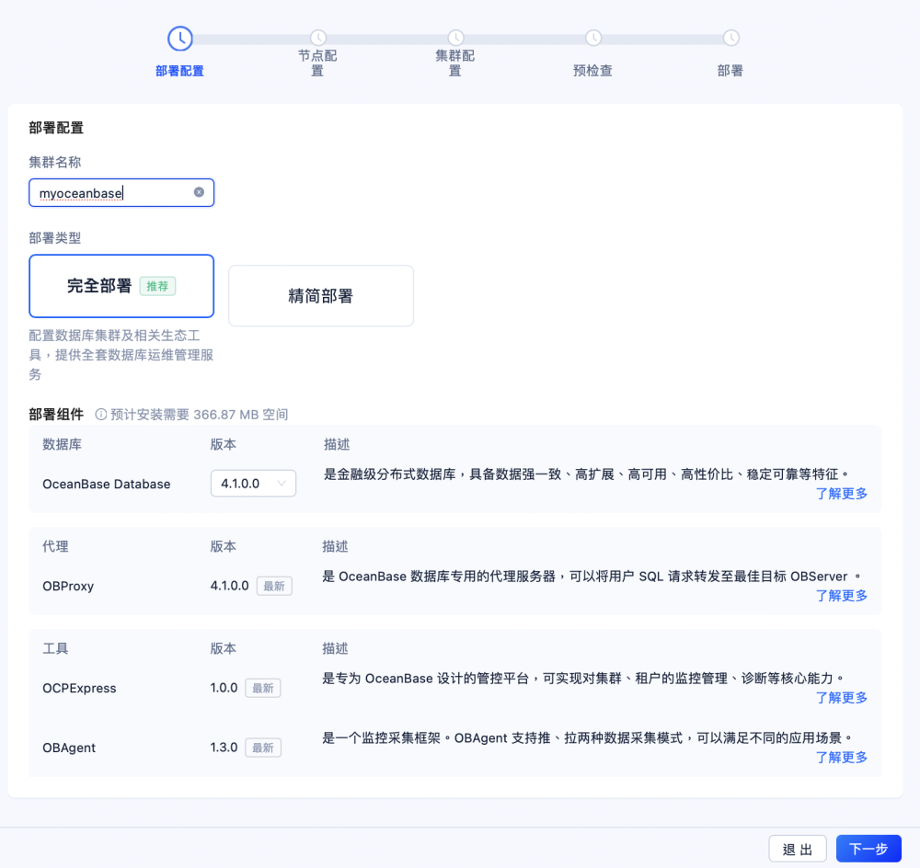Open 了解更多 for OCPExpress
Viewport: 920px width, 868px height.
(841, 697)
